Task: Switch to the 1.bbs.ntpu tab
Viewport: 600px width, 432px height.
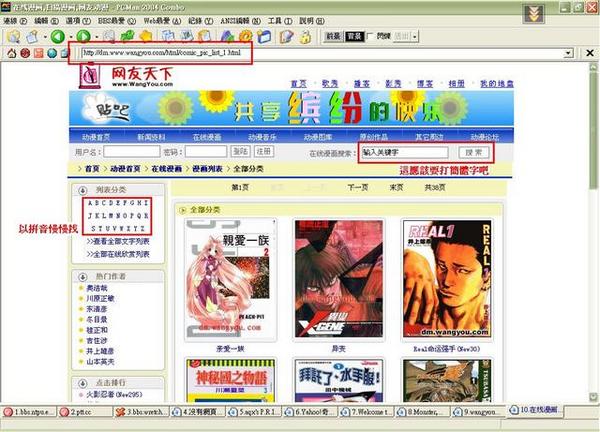Action: (29, 412)
